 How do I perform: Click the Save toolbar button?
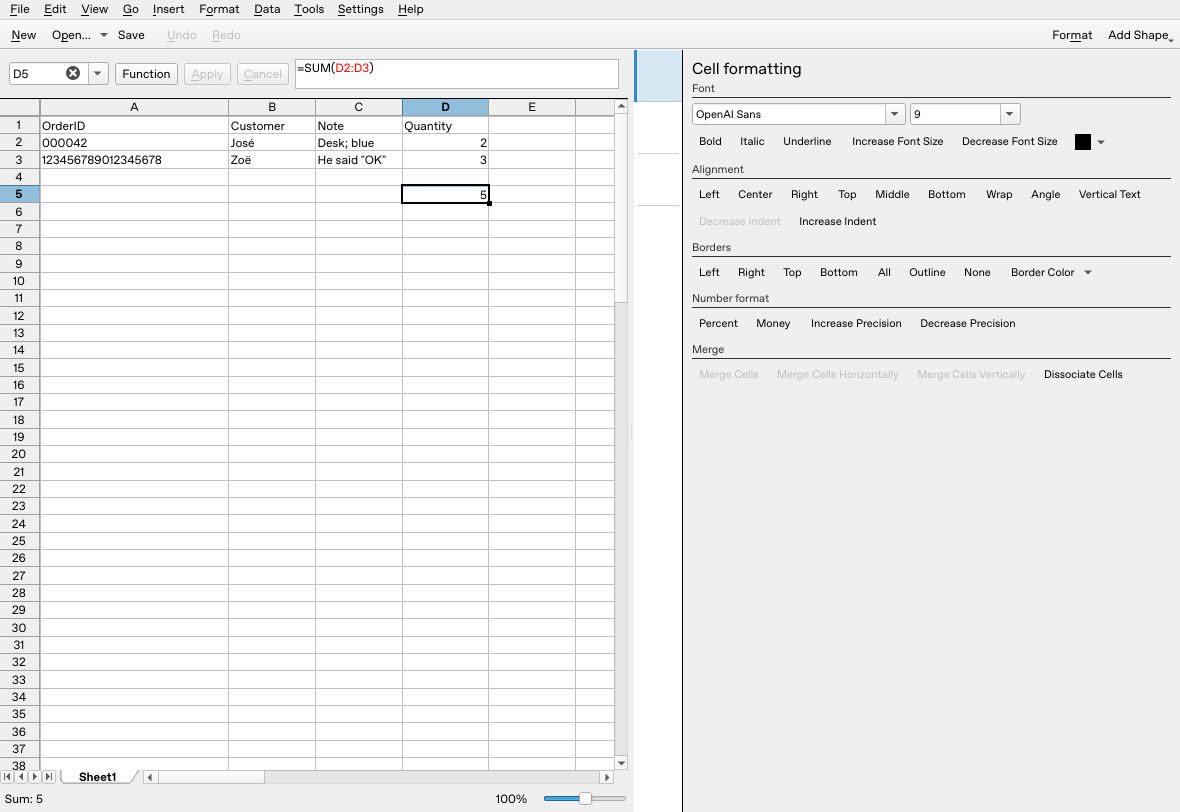tap(131, 35)
